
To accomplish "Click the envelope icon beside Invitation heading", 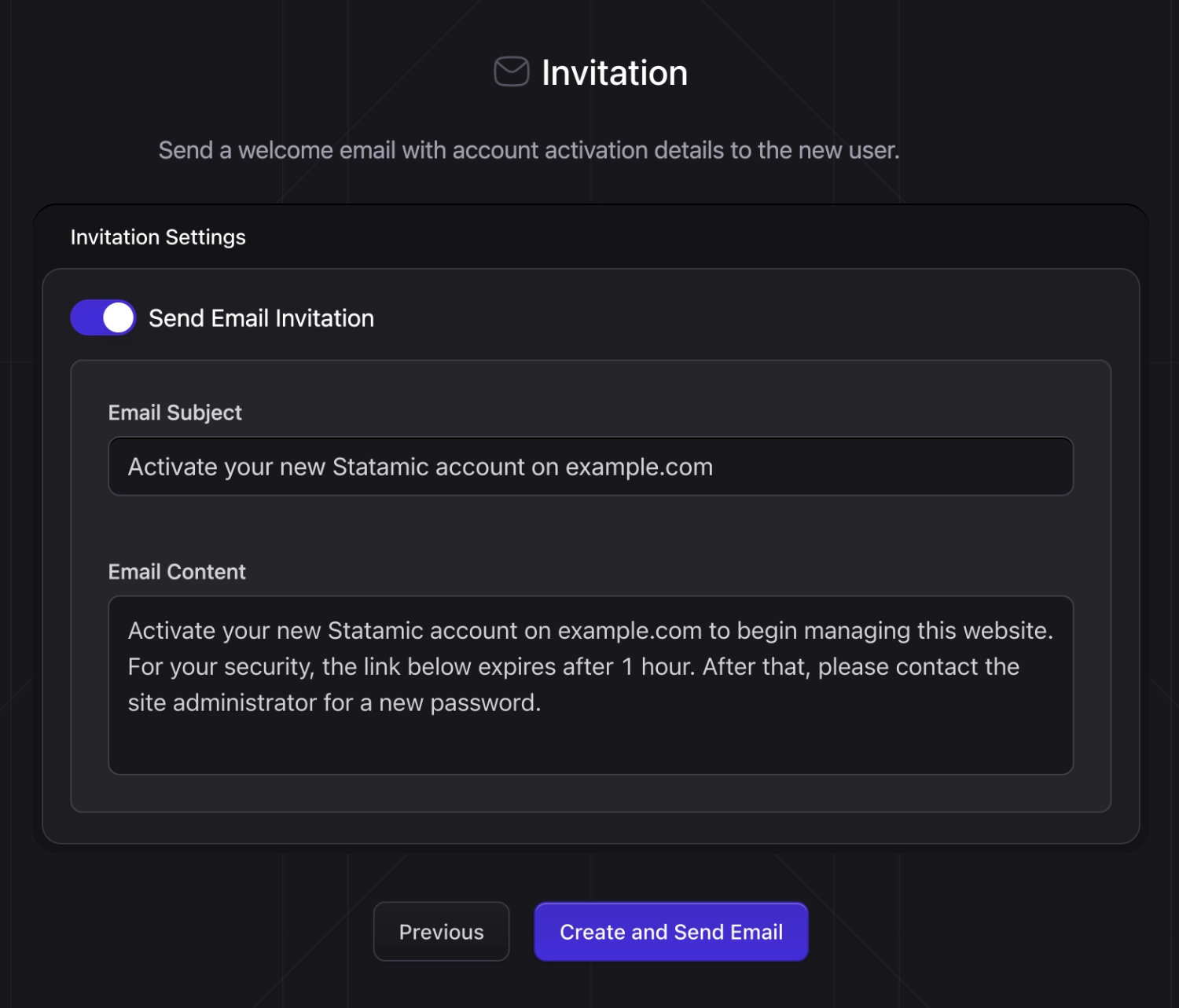I will pos(510,71).
